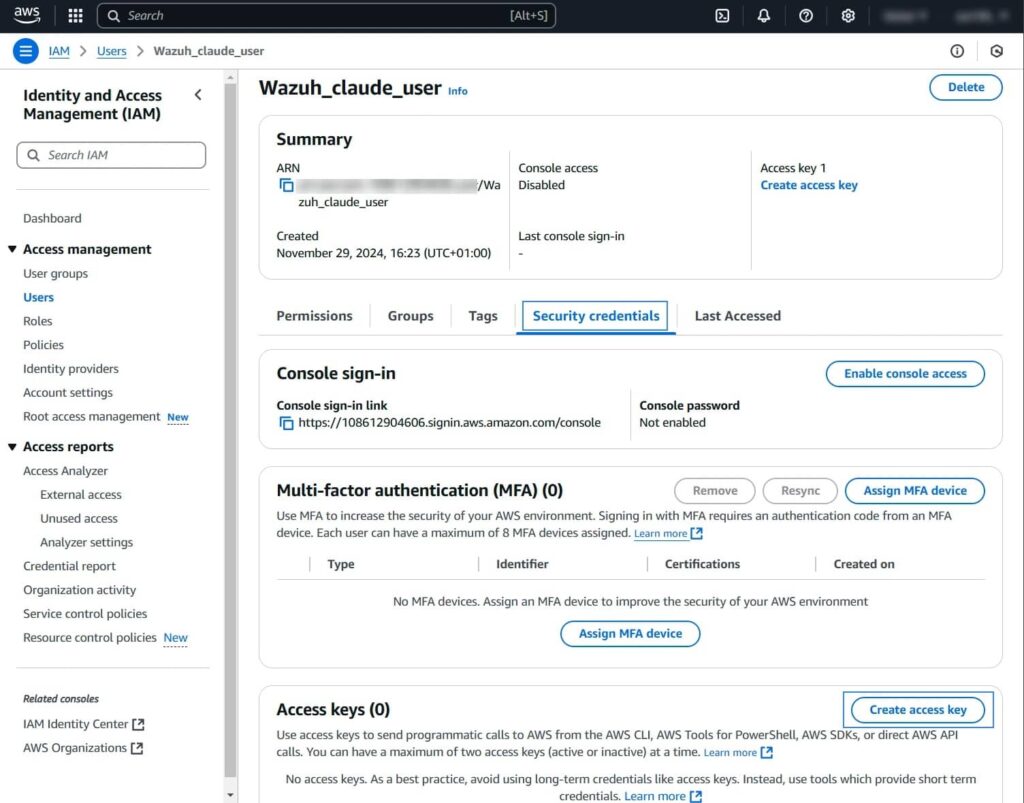Open the Last Accessed tab

pos(737,316)
